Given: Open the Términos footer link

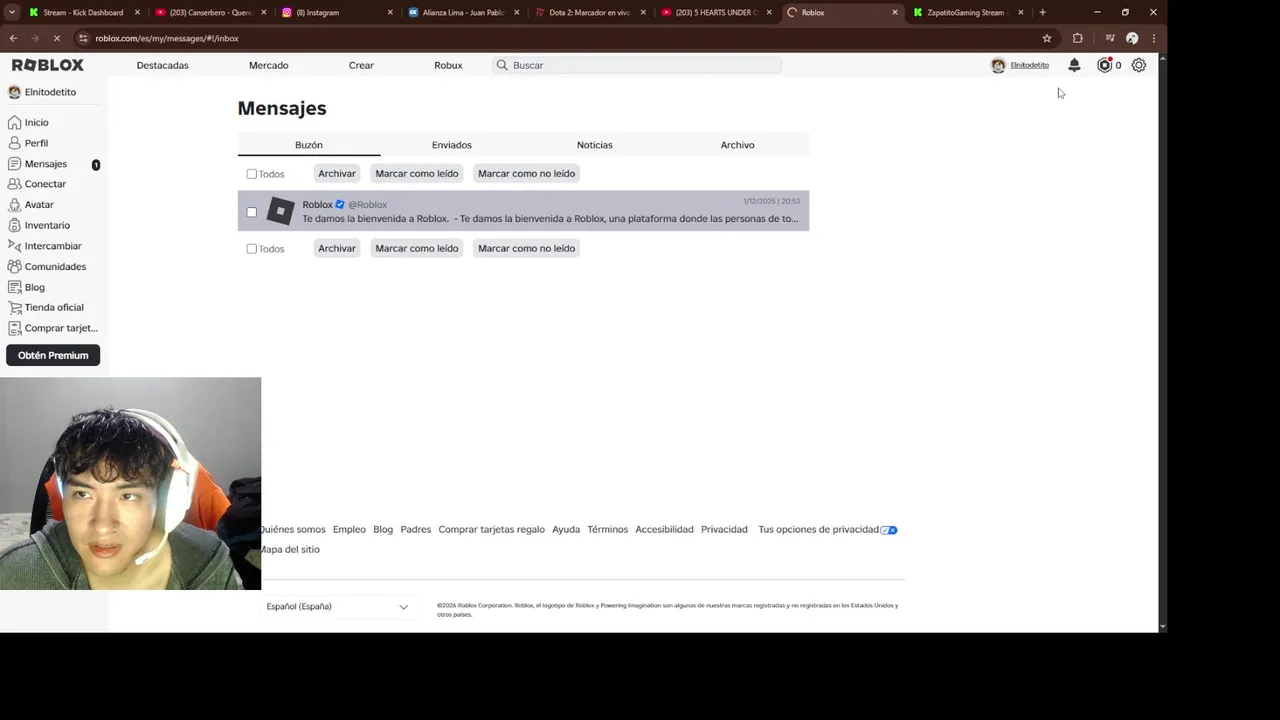Looking at the screenshot, I should pyautogui.click(x=607, y=529).
